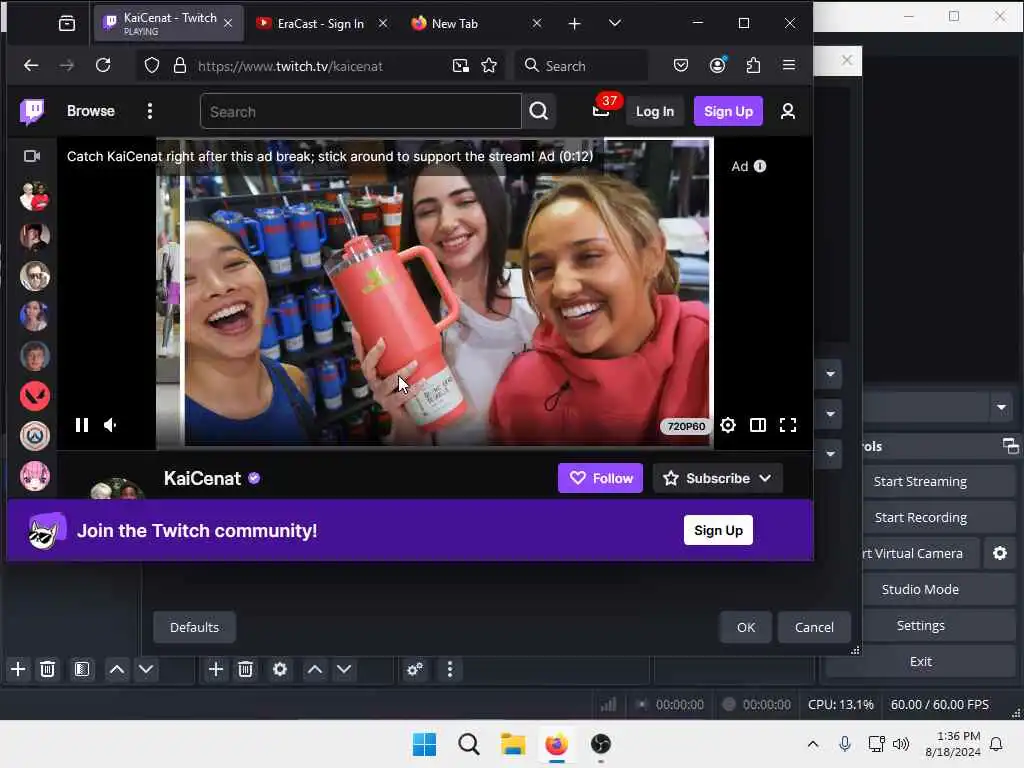
Task: Toggle picture-in-picture from address bar
Action: tap(460, 65)
